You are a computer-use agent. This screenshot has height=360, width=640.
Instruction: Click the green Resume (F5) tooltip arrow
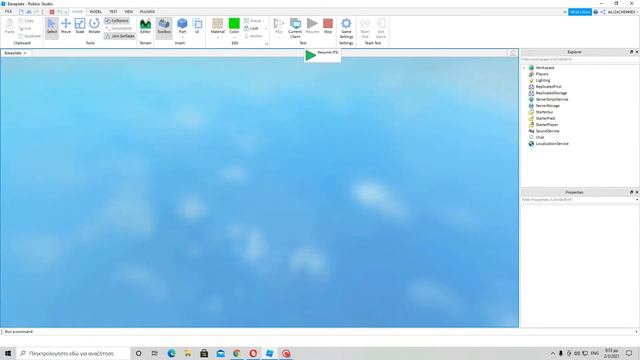(311, 55)
